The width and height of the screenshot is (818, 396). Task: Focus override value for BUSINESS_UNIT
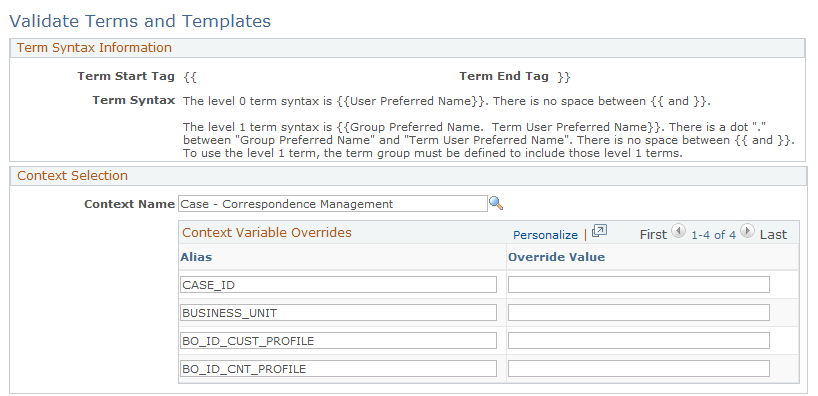pyautogui.click(x=639, y=313)
